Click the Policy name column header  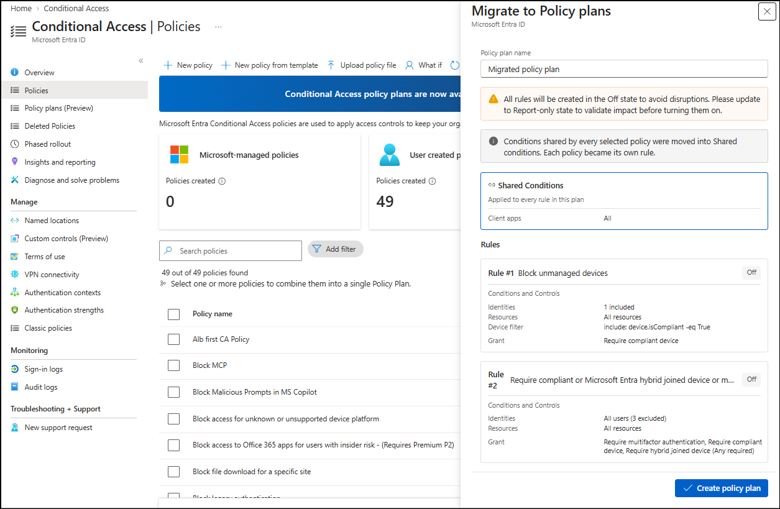click(212, 314)
